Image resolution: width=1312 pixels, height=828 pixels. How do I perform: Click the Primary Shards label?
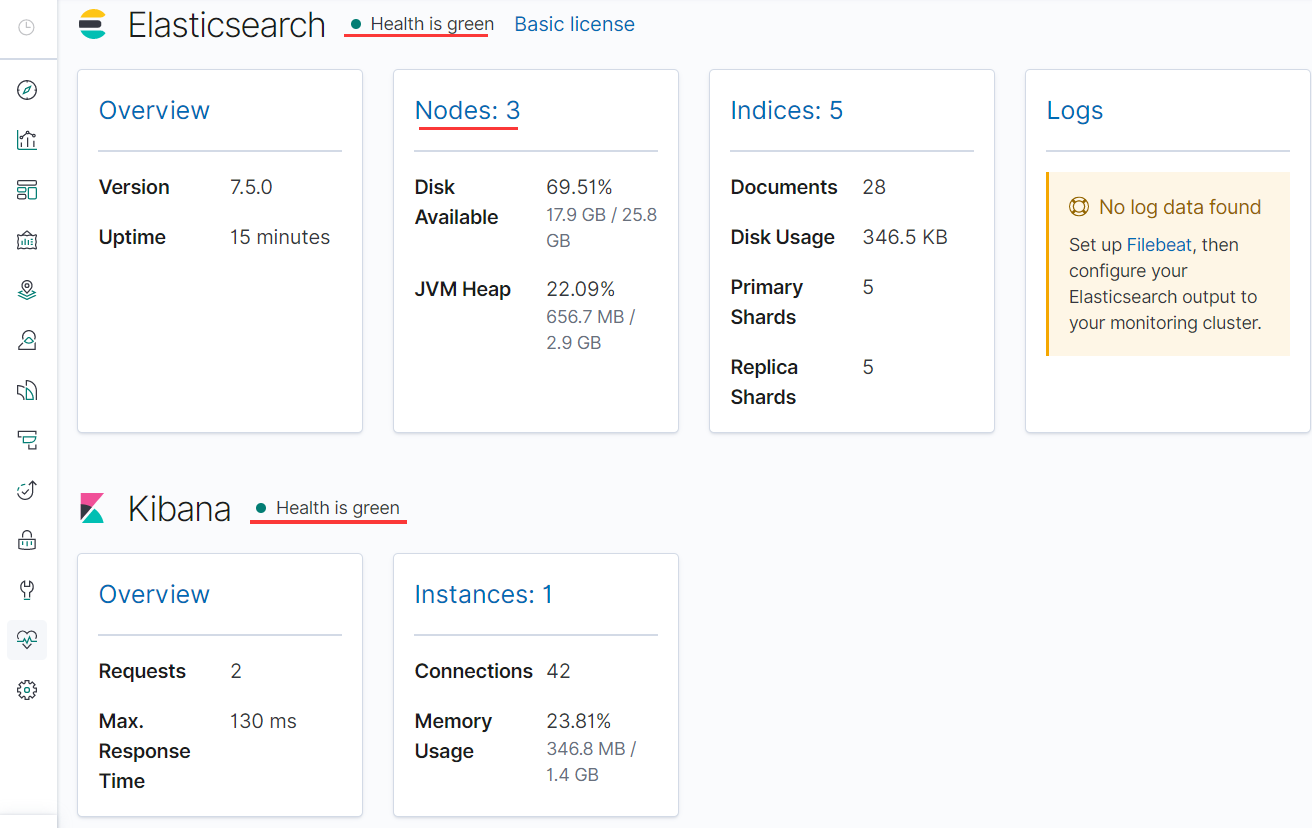point(767,302)
